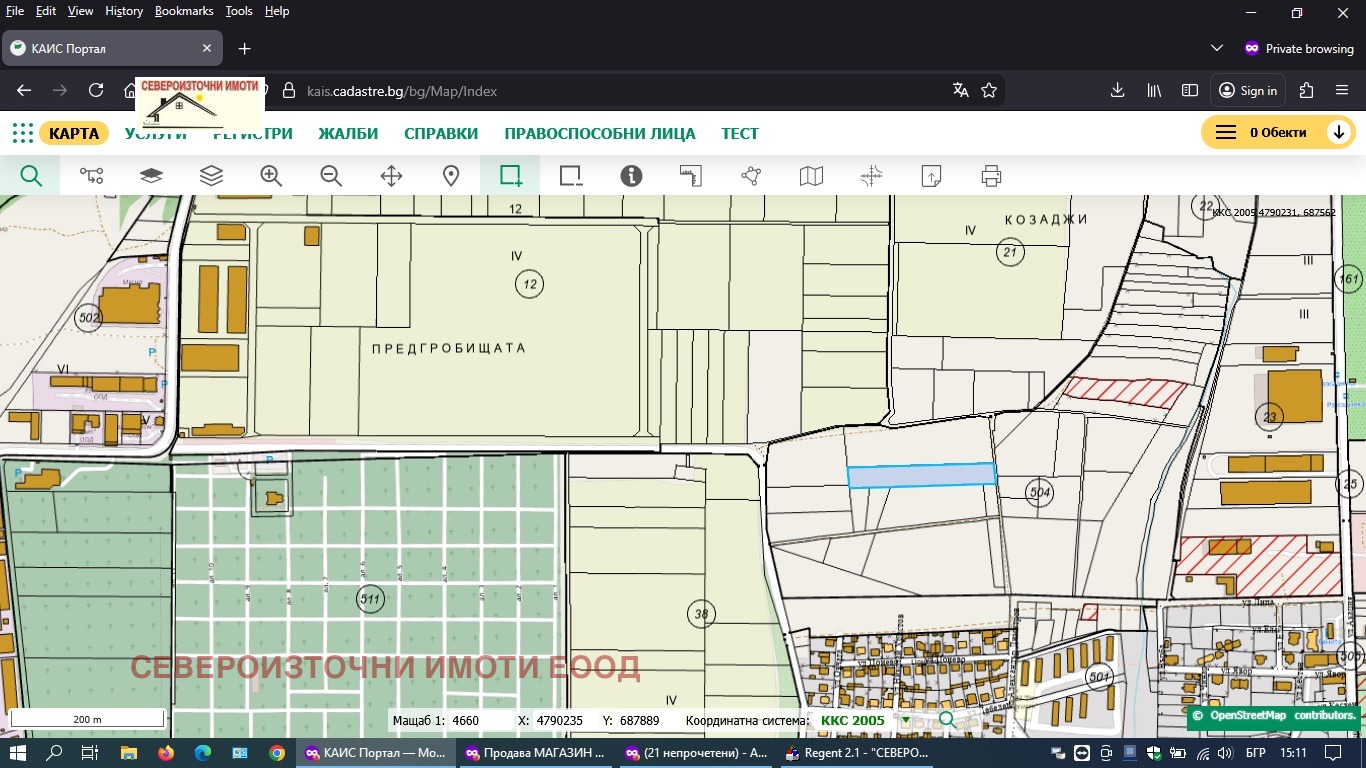Screen dimensions: 1366x768
Task: Toggle the add-to-selection rectangle tool
Action: click(x=511, y=176)
